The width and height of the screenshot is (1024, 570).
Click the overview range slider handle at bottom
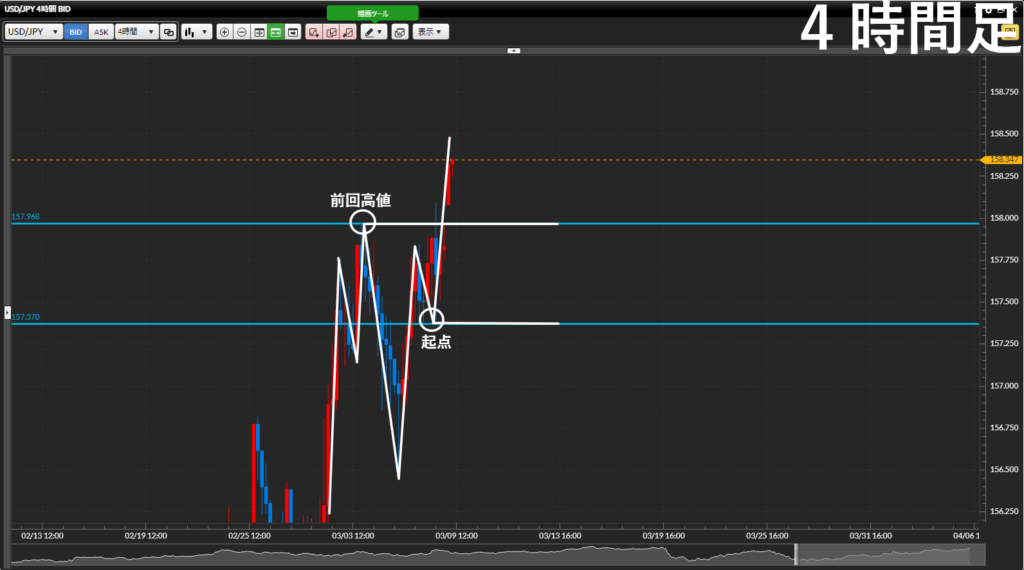(x=796, y=553)
